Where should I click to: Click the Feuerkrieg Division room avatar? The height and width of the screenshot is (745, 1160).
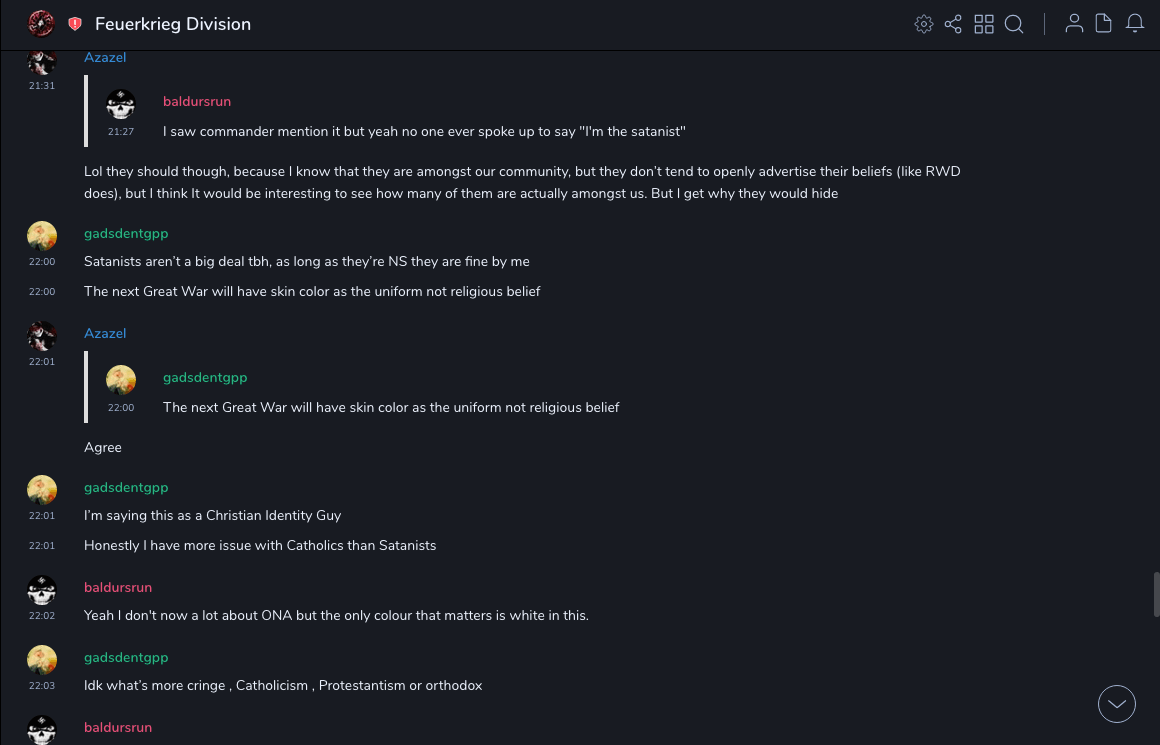[x=41, y=24]
